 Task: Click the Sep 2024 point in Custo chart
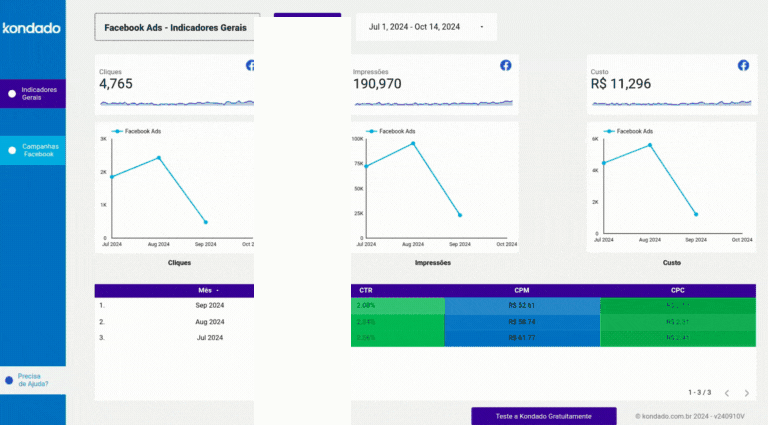pyautogui.click(x=696, y=214)
